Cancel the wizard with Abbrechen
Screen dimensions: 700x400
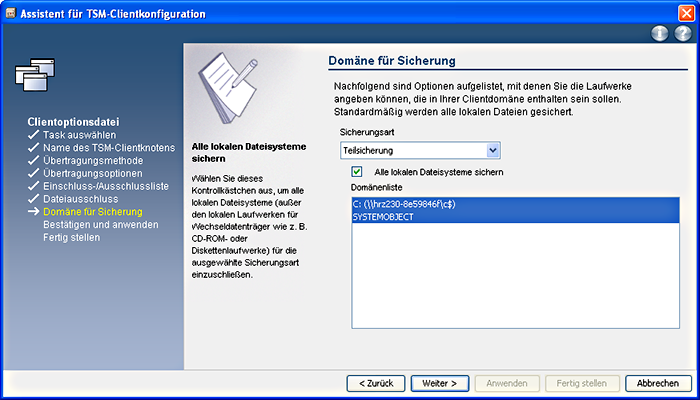[x=657, y=383]
